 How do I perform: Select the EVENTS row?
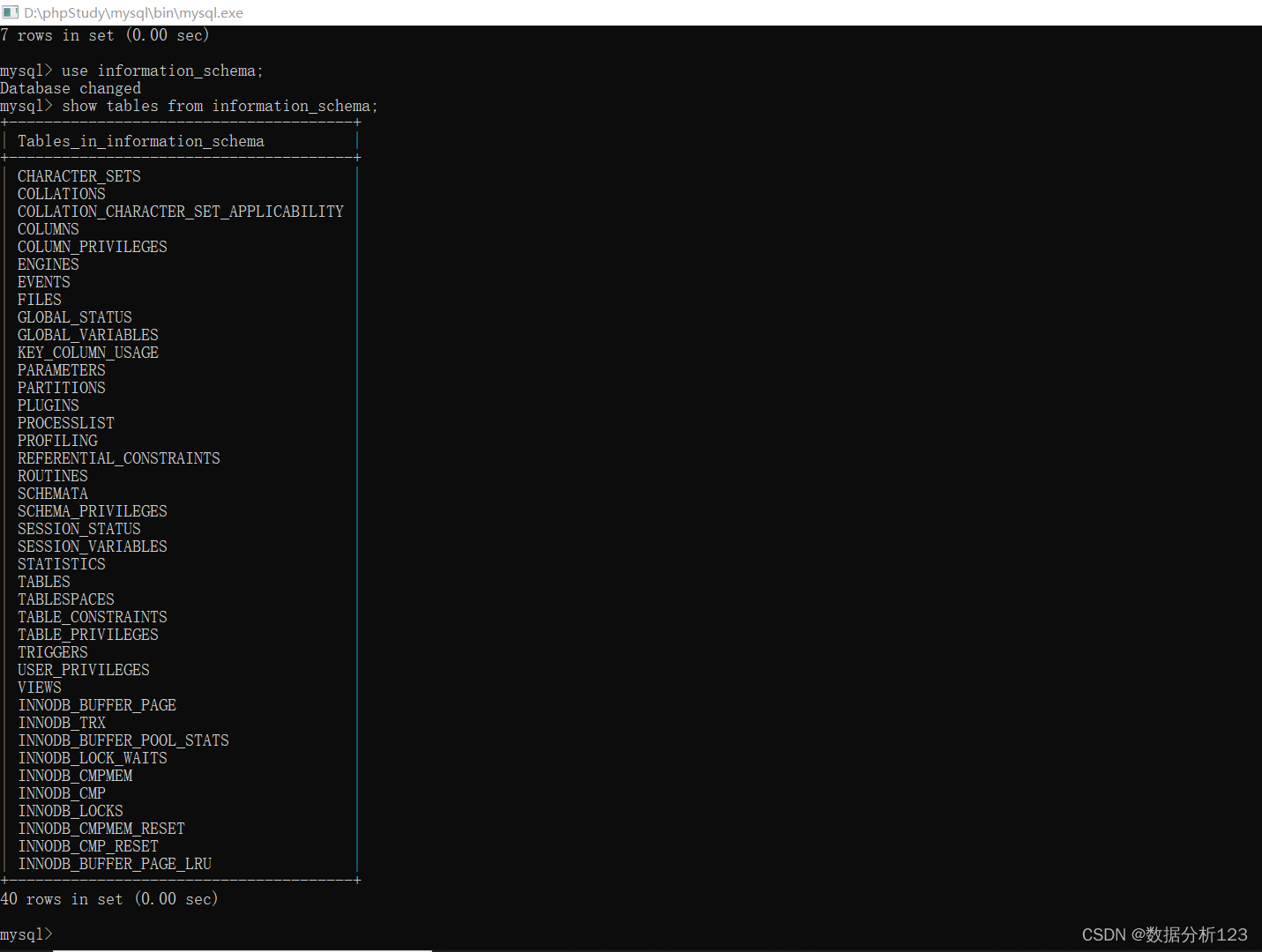pos(44,282)
